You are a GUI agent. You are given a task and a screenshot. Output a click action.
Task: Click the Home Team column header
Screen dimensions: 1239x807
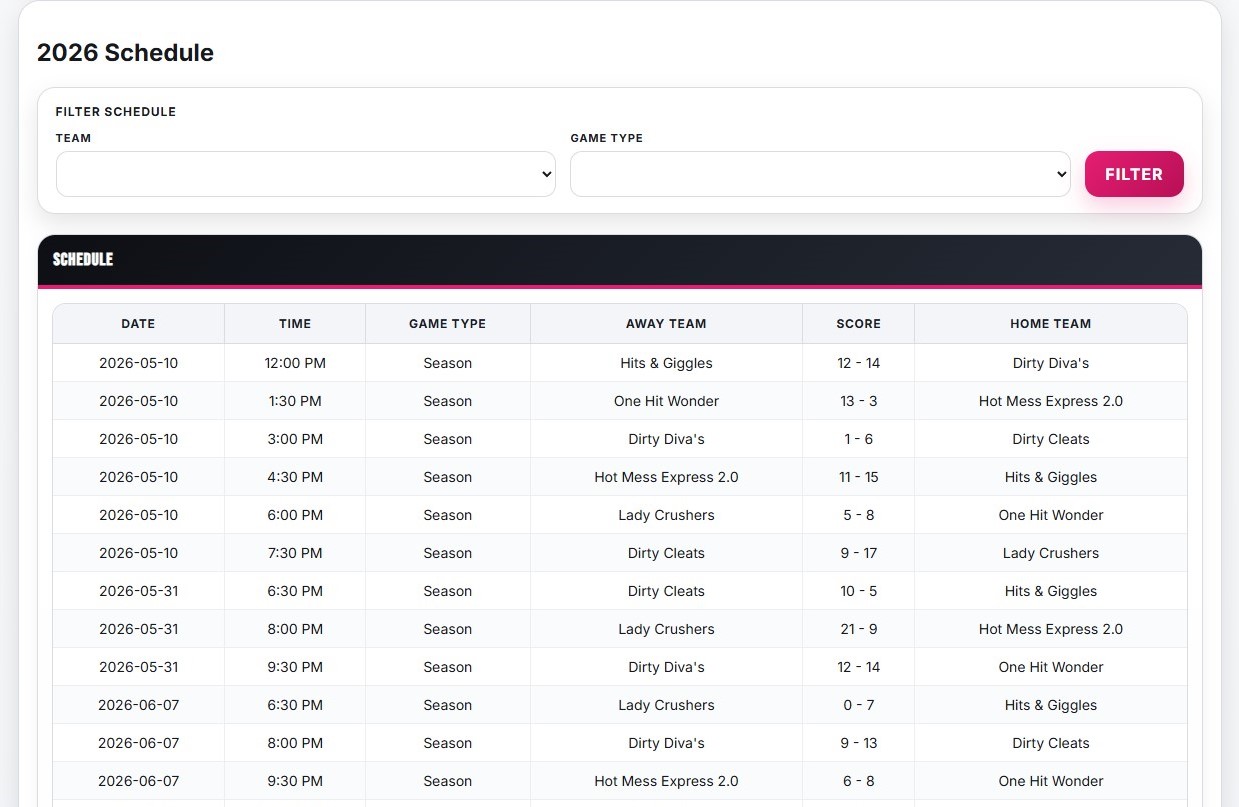[x=1051, y=324]
